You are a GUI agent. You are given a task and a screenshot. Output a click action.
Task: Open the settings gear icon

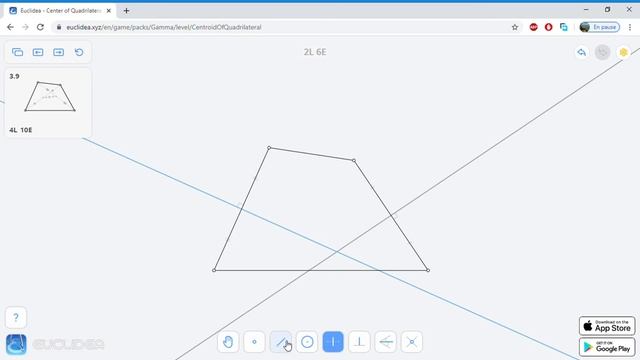(x=623, y=52)
